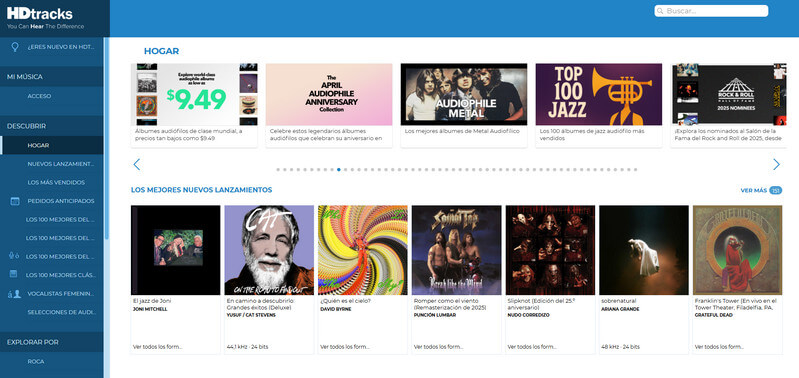
Task: Click the female vocalist icon in the sidebar
Action: (14, 293)
